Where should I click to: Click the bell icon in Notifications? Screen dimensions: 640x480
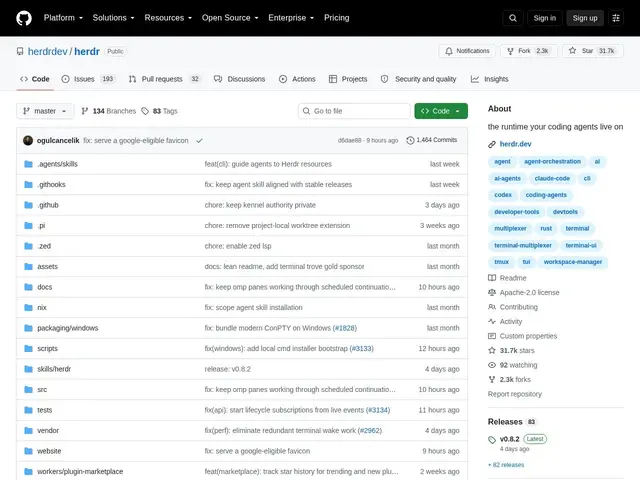(x=449, y=51)
